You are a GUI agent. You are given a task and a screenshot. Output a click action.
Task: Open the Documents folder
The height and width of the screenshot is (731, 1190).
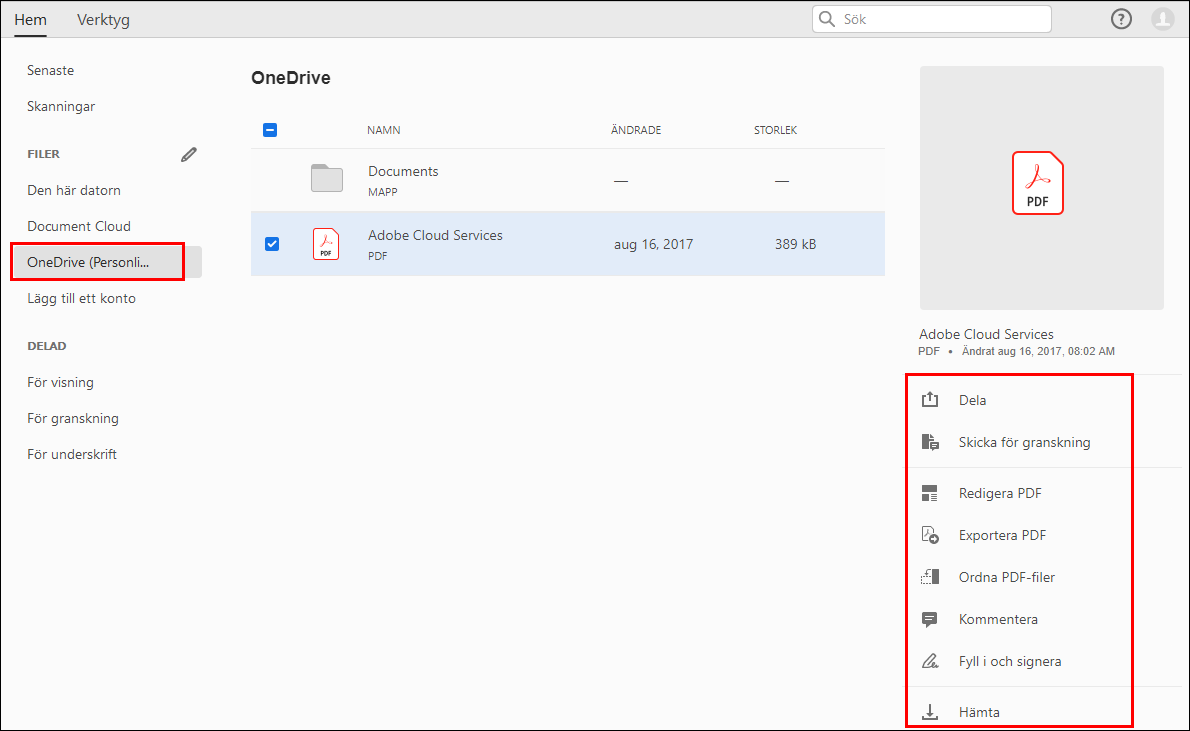[x=403, y=171]
